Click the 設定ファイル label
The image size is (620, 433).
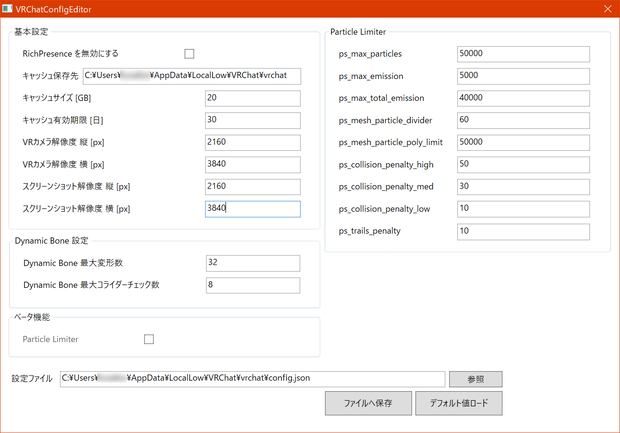pyautogui.click(x=32, y=379)
